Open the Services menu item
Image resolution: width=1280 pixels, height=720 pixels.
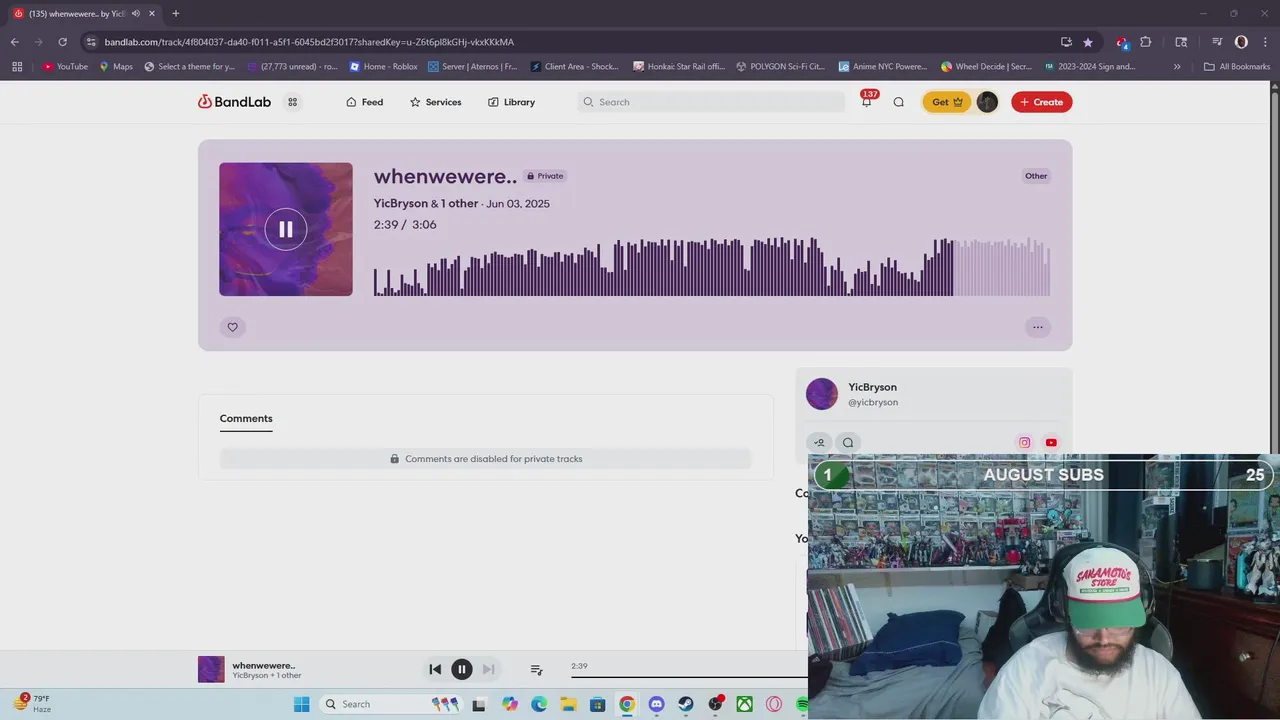pos(435,102)
